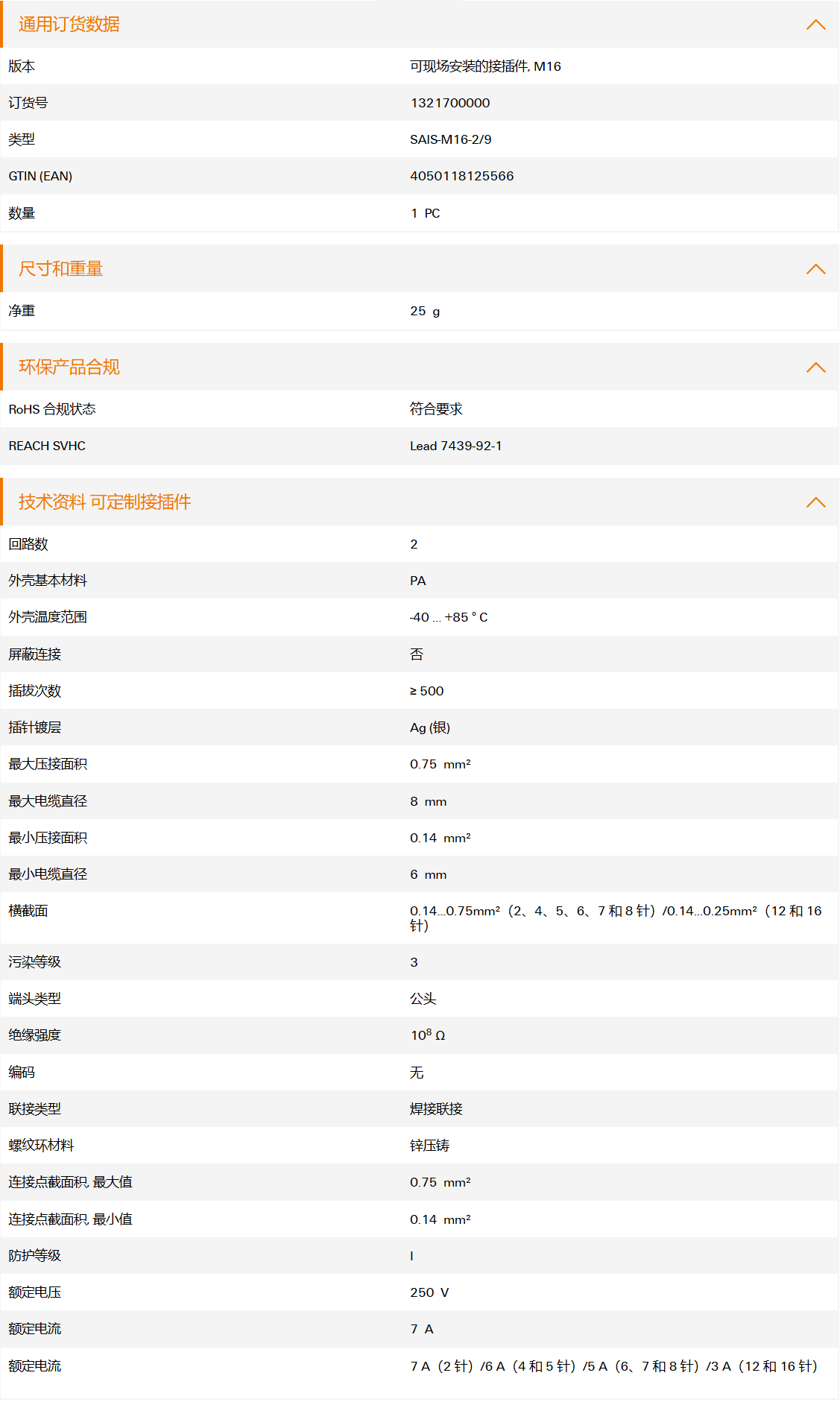Click the RoHS 合规状态 row label
This screenshot has height=1402, width=840.
point(52,409)
